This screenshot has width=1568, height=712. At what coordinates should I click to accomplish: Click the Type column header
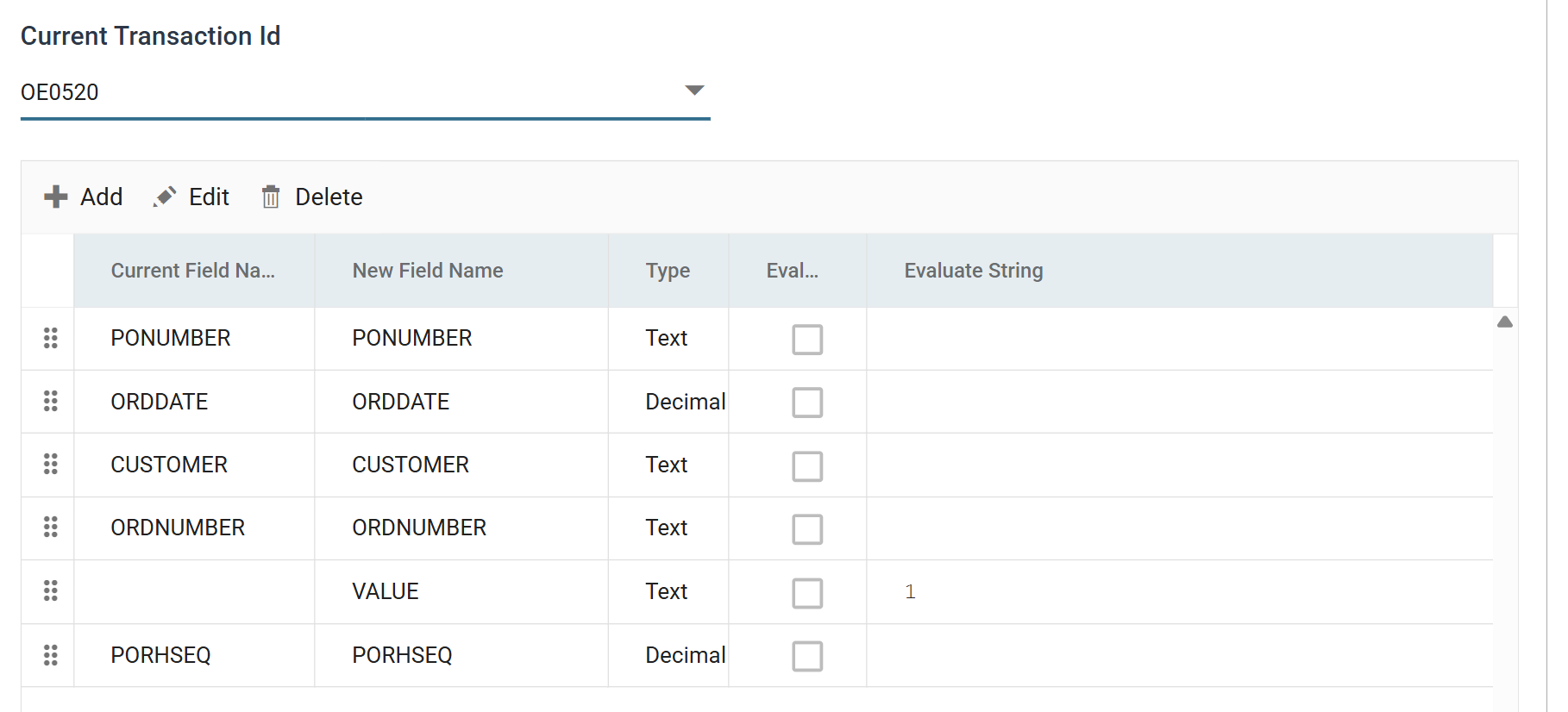[668, 271]
